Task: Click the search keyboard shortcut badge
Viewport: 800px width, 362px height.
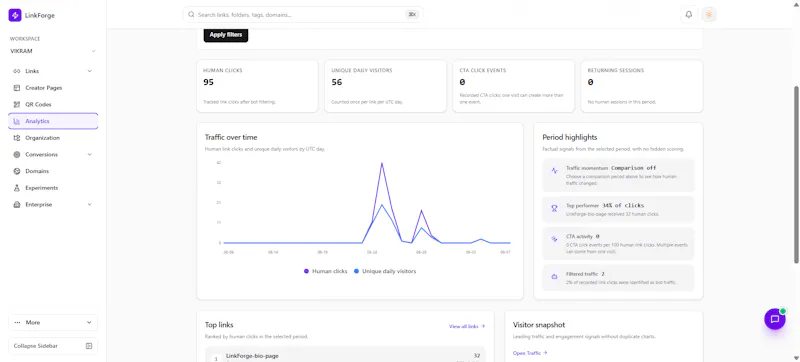Action: 412,15
